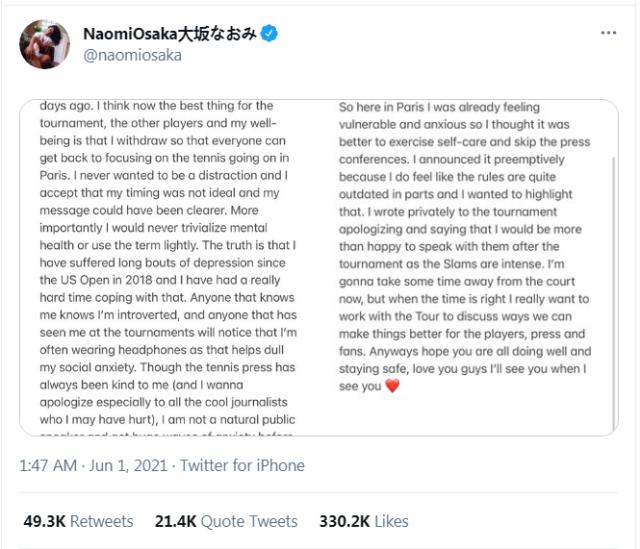View the 330.2K Likes list
640x549 pixels.
(x=364, y=521)
